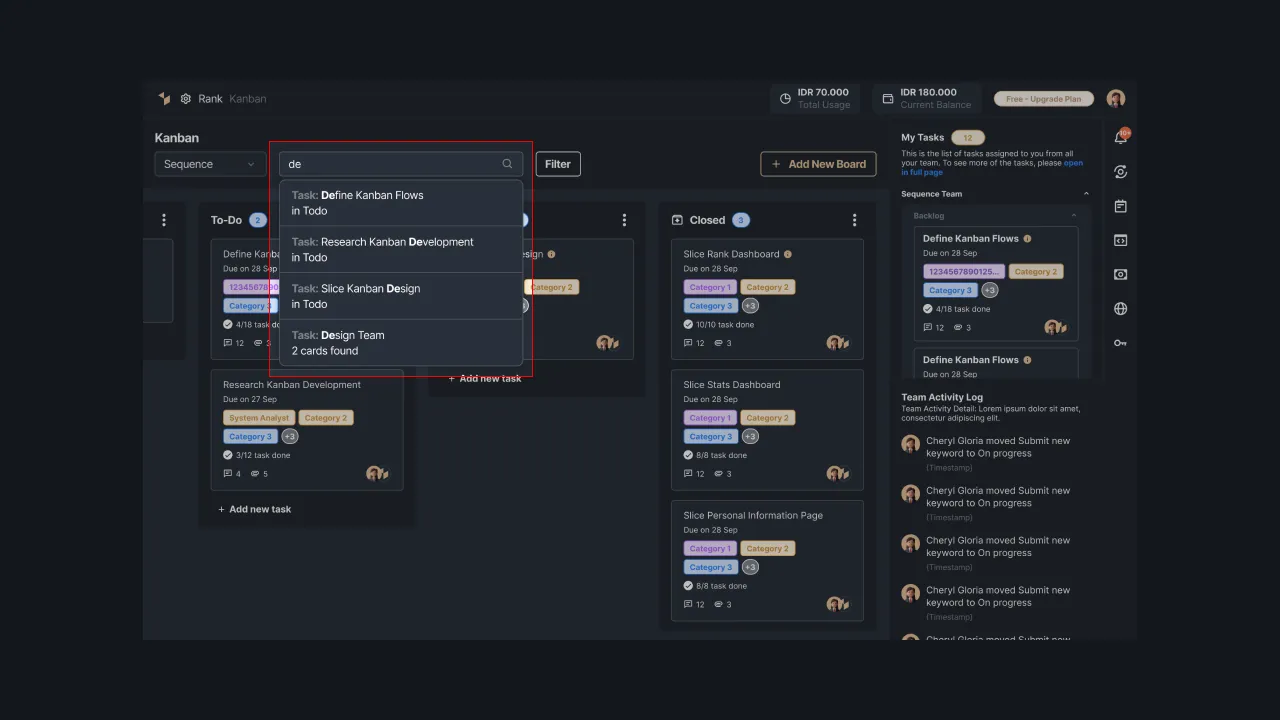The height and width of the screenshot is (720, 1280).
Task: Click the Add New Board button
Action: (x=818, y=164)
